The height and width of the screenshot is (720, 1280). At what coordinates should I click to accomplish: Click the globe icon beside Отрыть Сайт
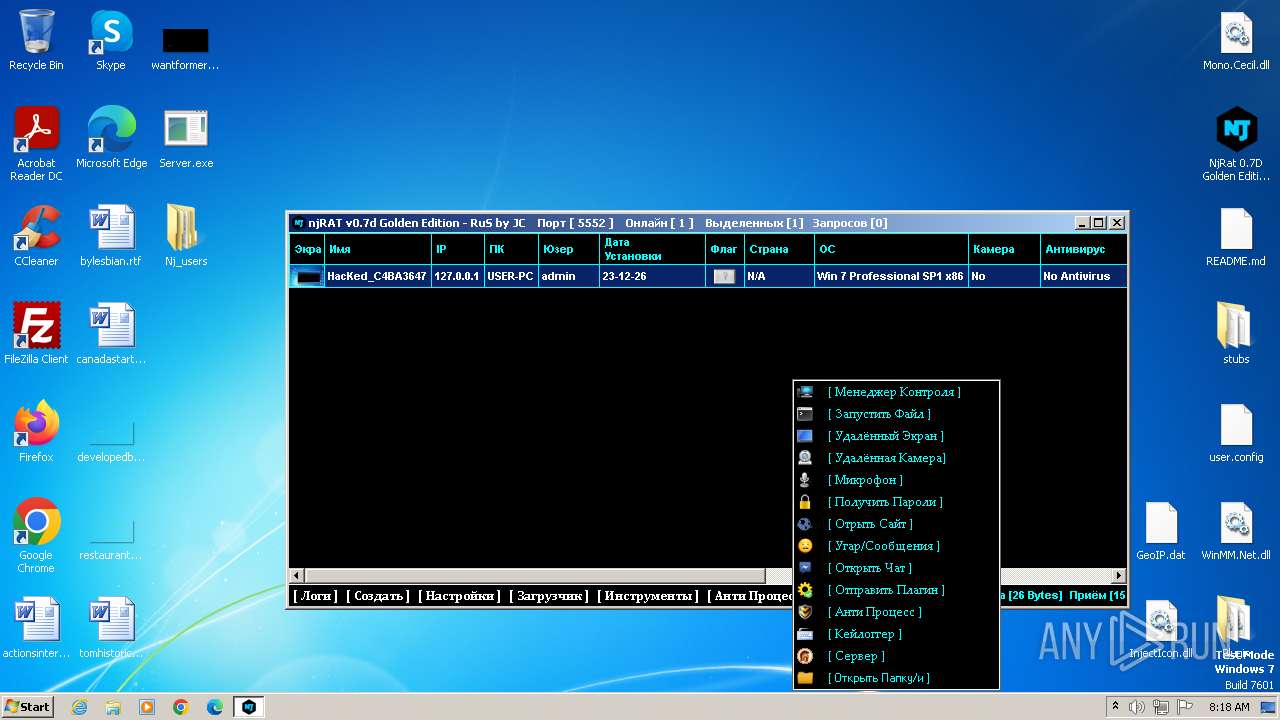tap(805, 524)
